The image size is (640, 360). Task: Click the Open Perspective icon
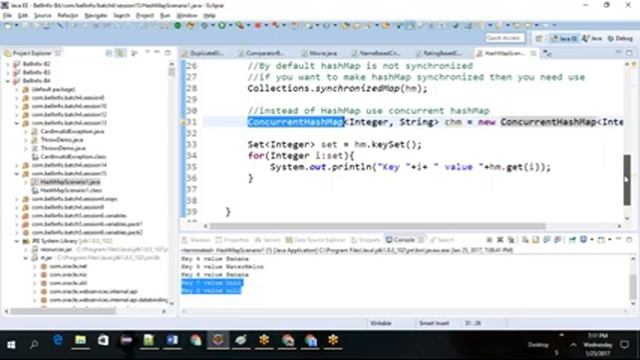pos(539,38)
